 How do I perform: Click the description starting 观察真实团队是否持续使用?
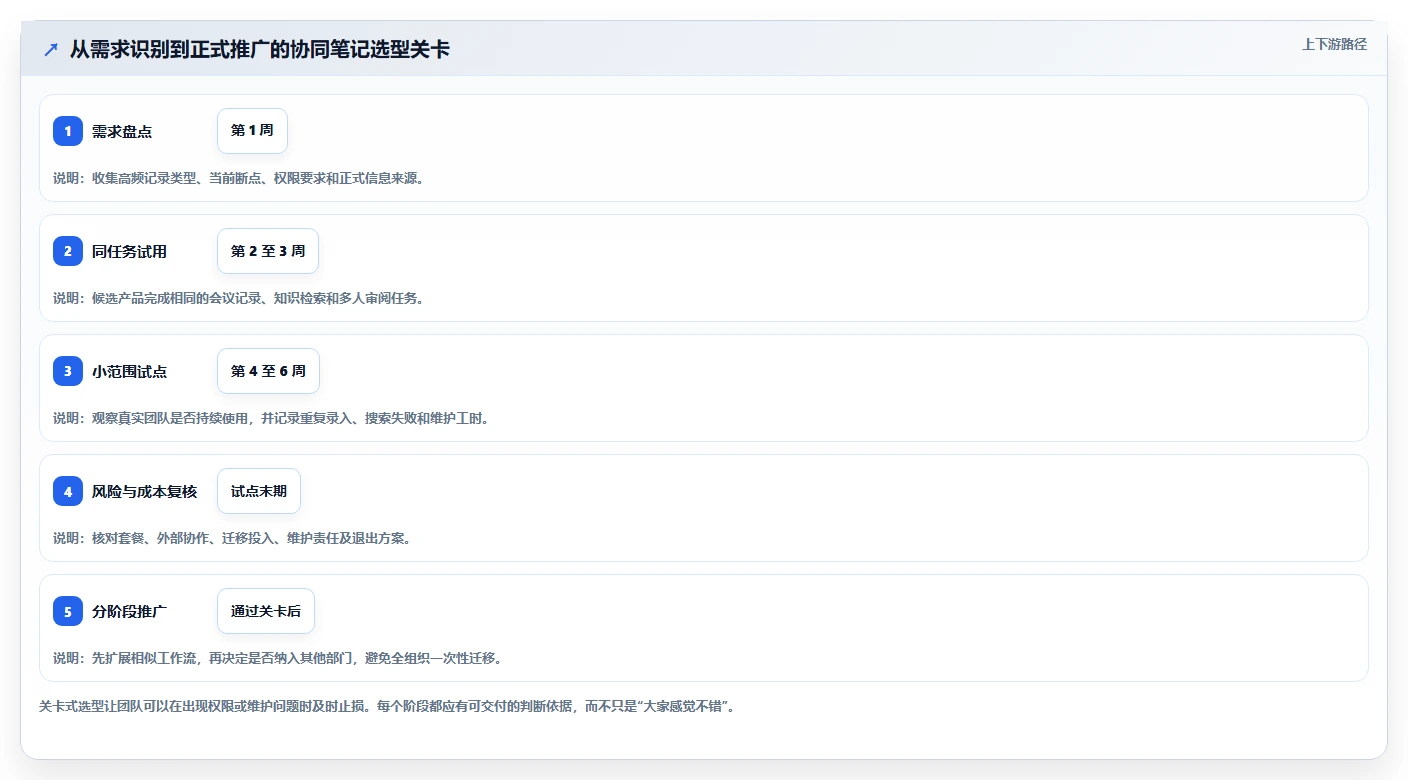271,418
